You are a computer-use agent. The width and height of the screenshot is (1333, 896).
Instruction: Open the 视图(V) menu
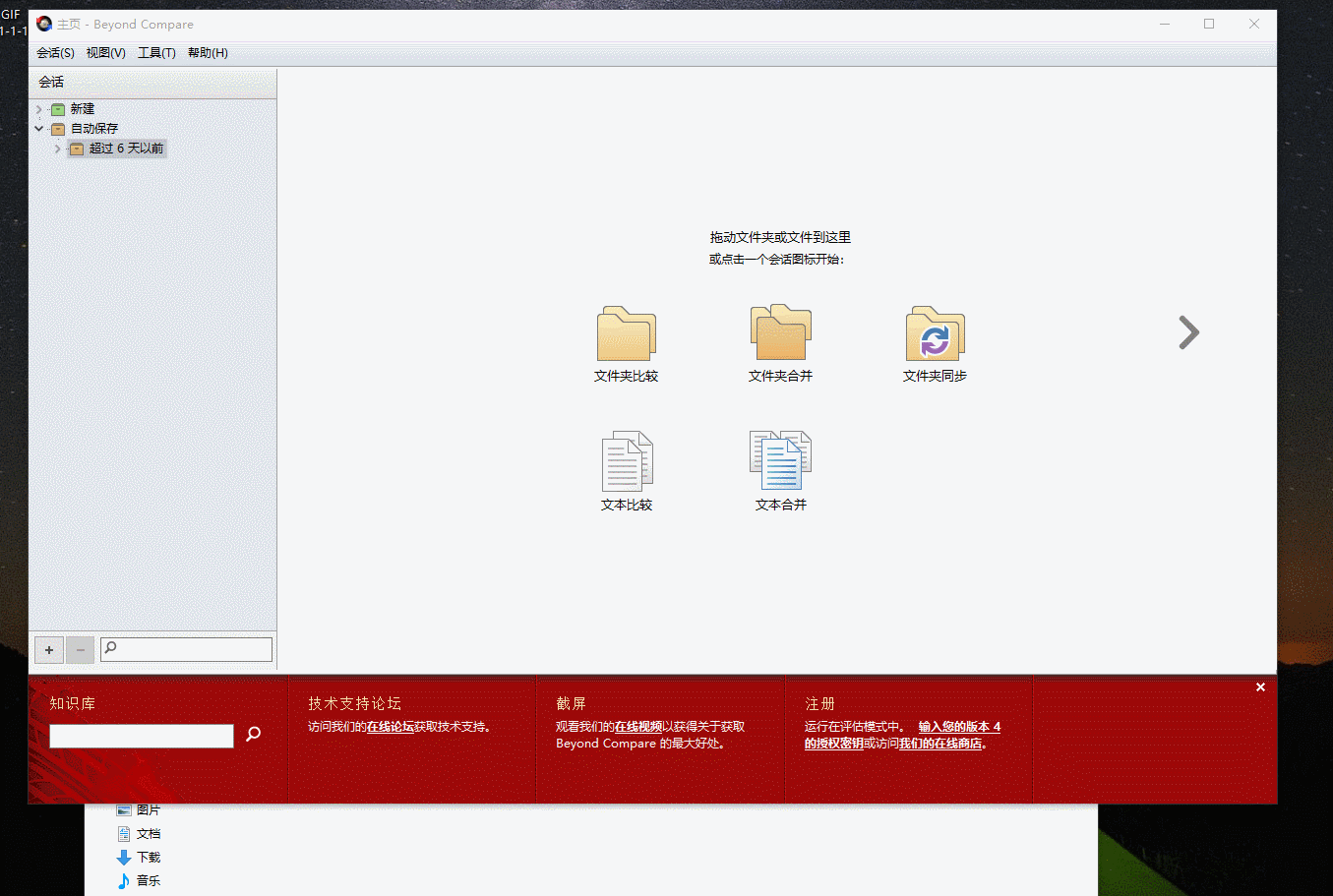(105, 53)
